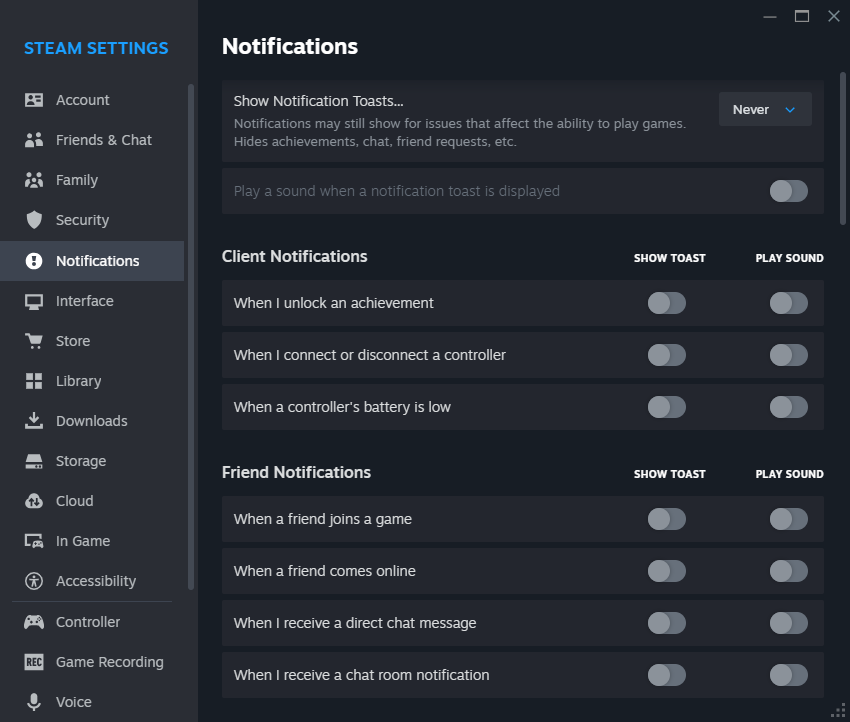Open the Controller gamepad icon
Image resolution: width=850 pixels, height=722 pixels.
click(x=34, y=622)
